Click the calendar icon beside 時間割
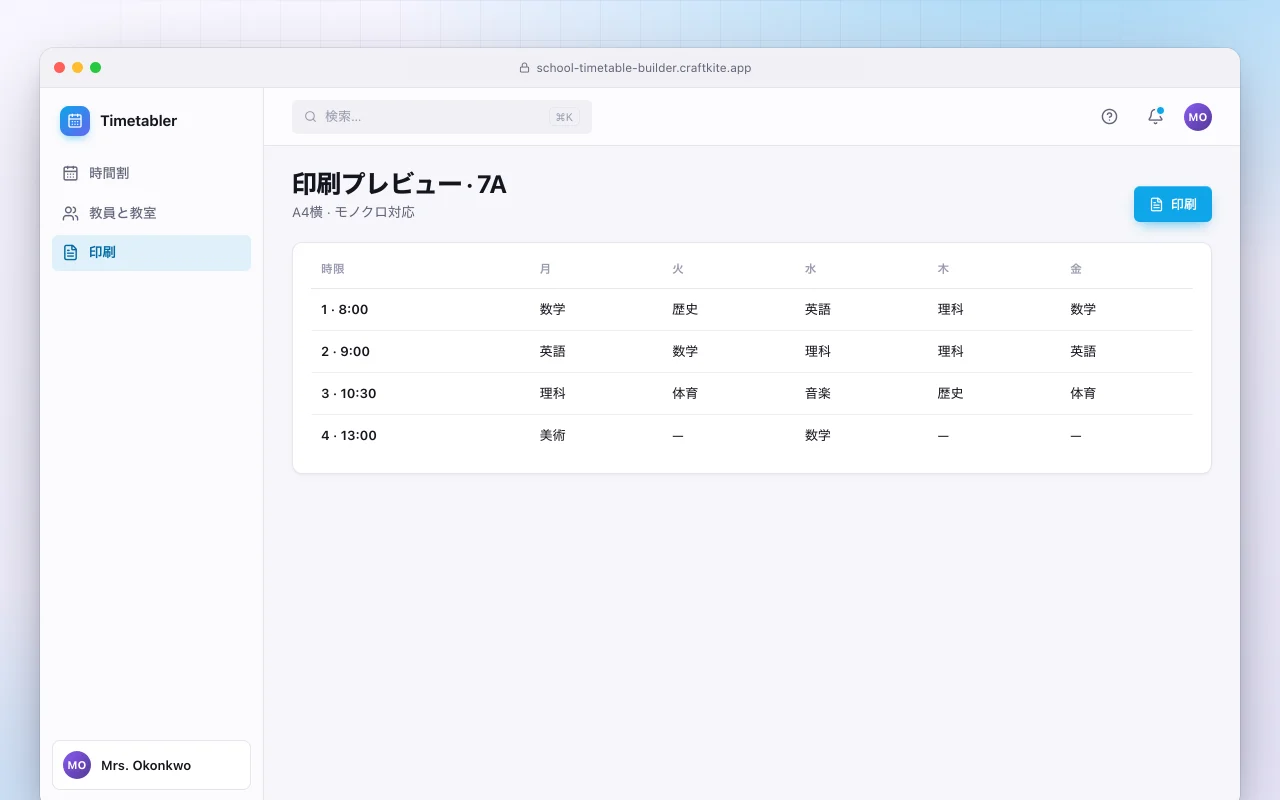1280x800 pixels. coord(70,173)
